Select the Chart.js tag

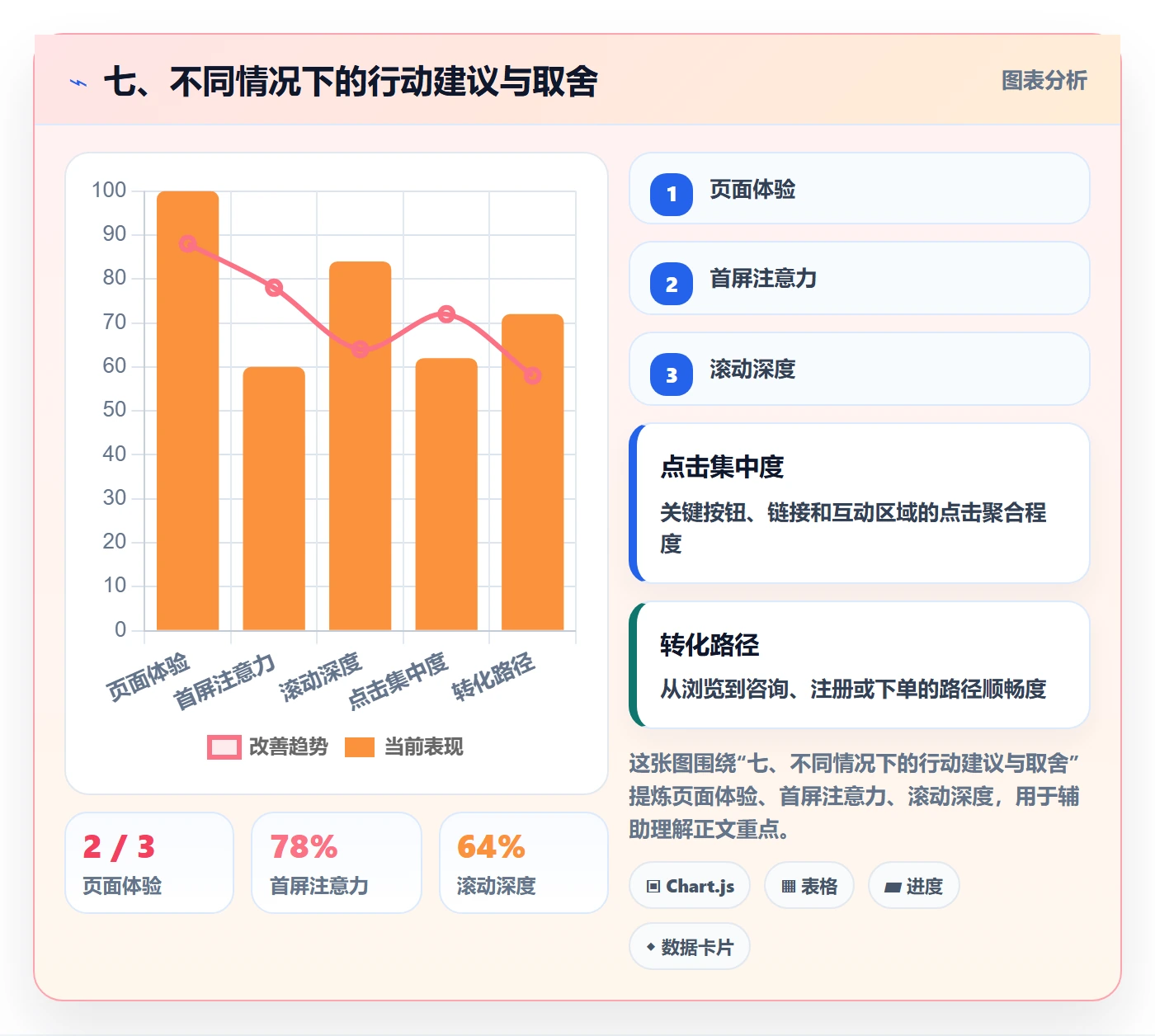pyautogui.click(x=690, y=886)
